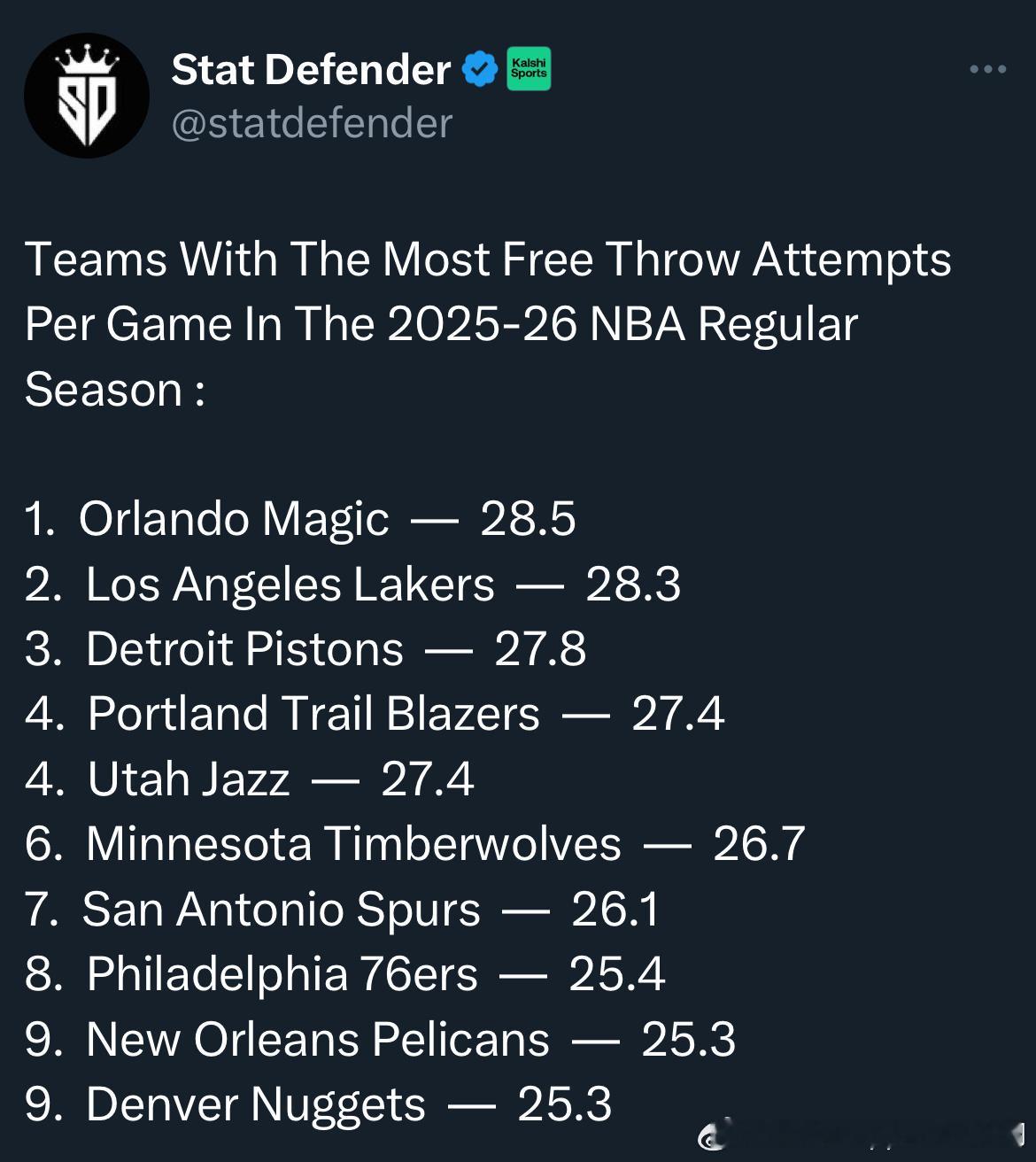Click the Stat Defender display name

(311, 69)
